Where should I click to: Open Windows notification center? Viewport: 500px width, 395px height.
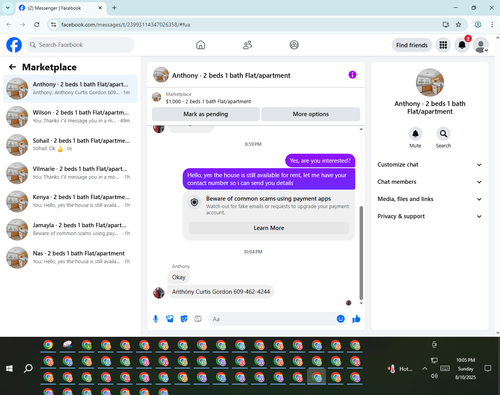[488, 369]
